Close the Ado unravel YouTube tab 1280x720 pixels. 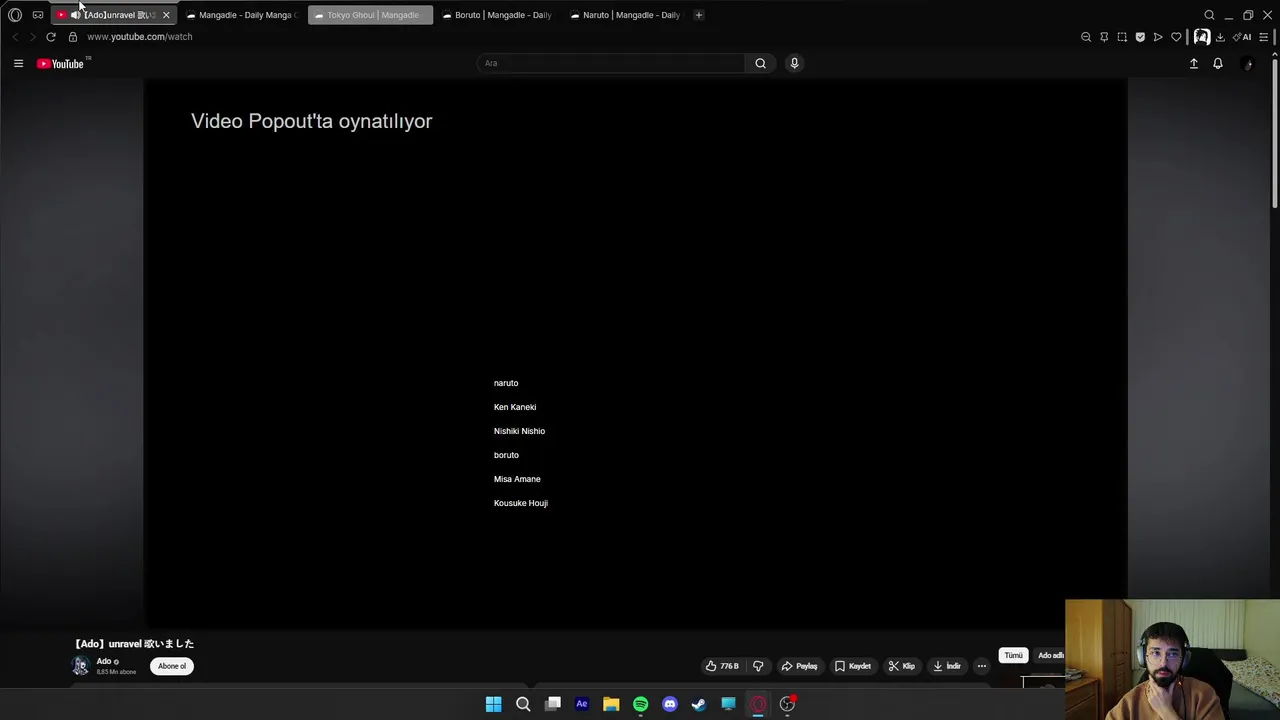166,15
